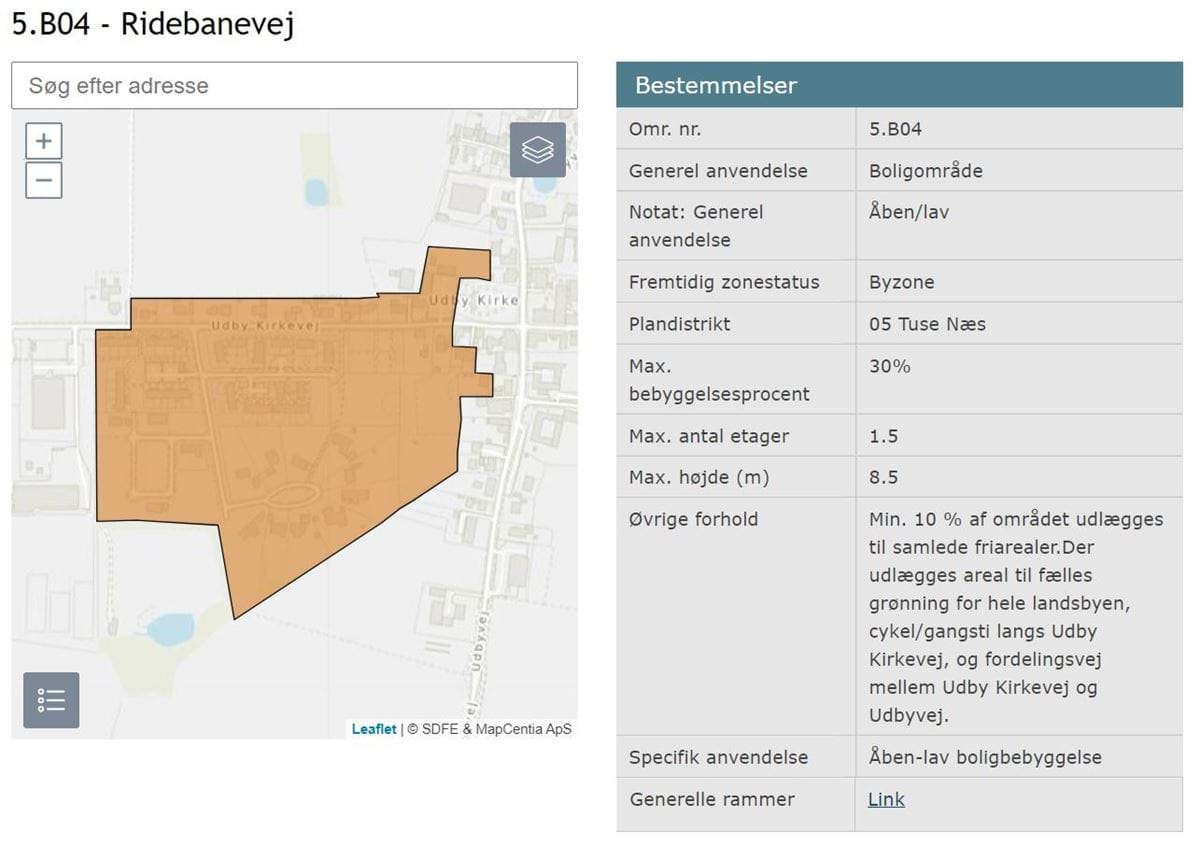The width and height of the screenshot is (1200, 845).
Task: Click the Udbyvej road label on map
Action: [x=479, y=662]
